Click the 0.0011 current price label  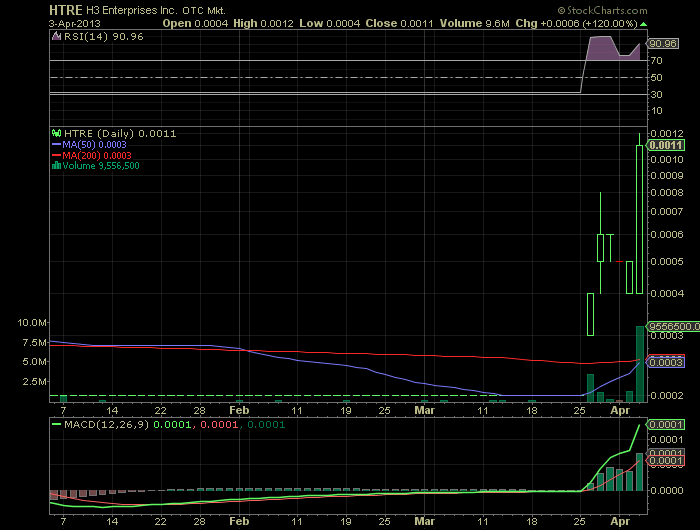tap(666, 145)
